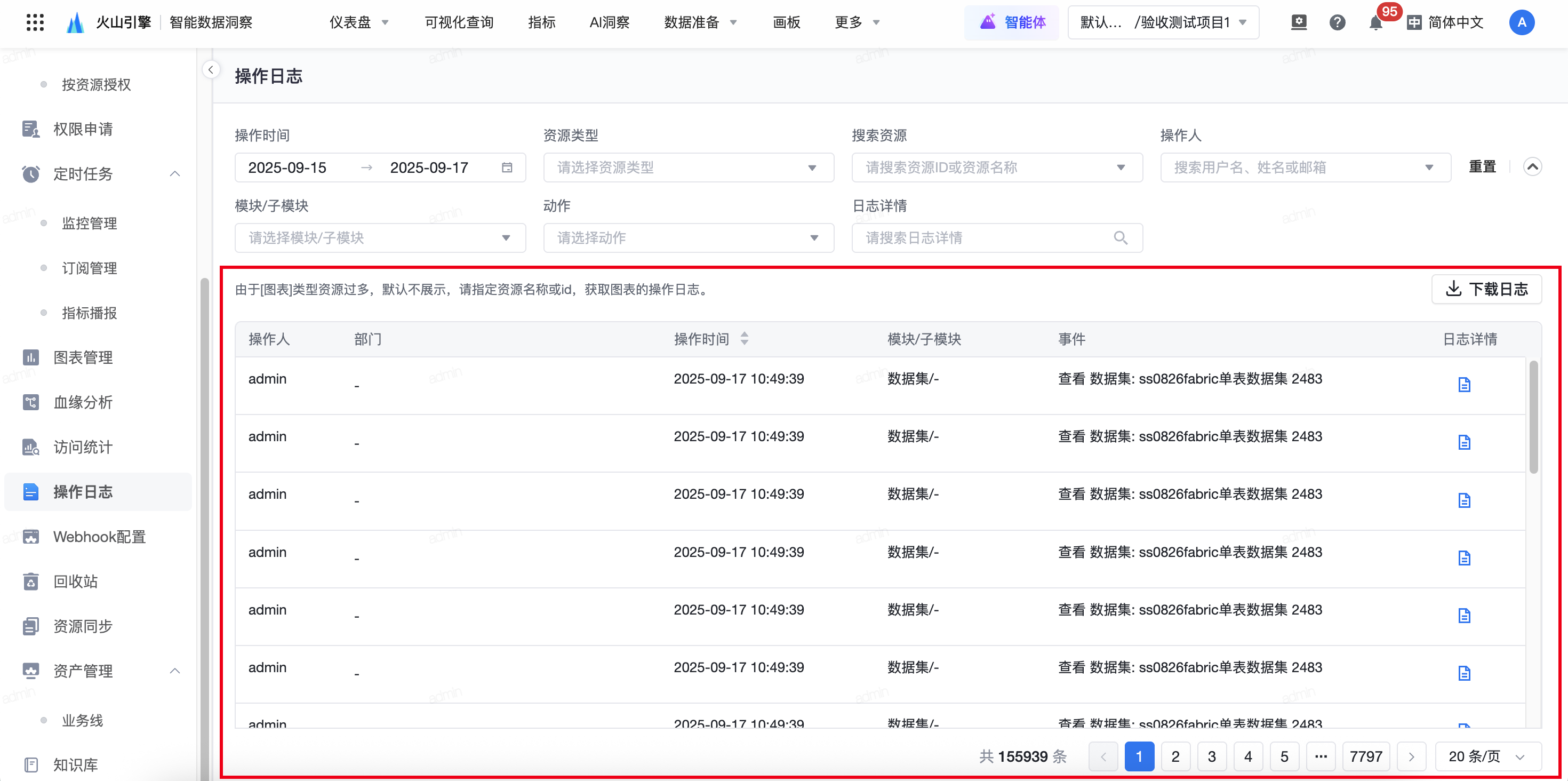Open the 资源类型 dropdown
The image size is (1568, 781).
point(688,168)
